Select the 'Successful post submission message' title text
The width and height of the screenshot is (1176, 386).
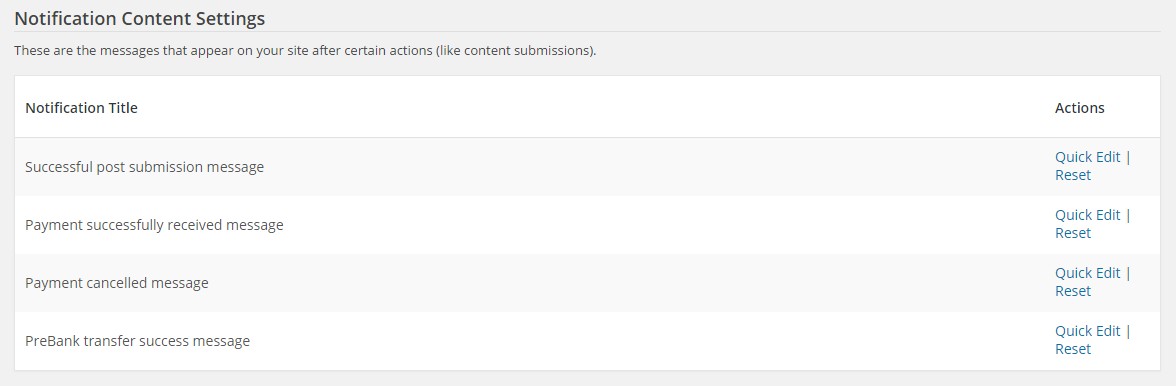point(144,166)
